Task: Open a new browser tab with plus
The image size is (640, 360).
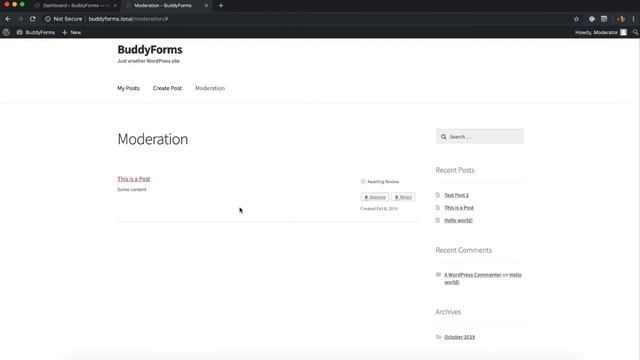Action: point(221,6)
